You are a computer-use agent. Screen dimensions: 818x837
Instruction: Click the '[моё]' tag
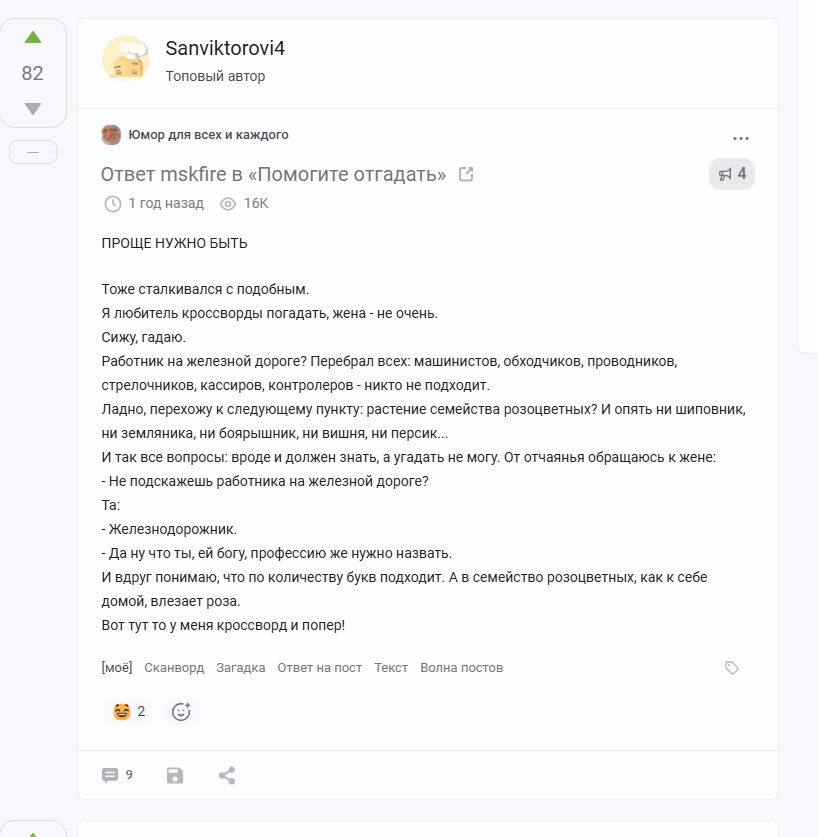[x=117, y=668]
